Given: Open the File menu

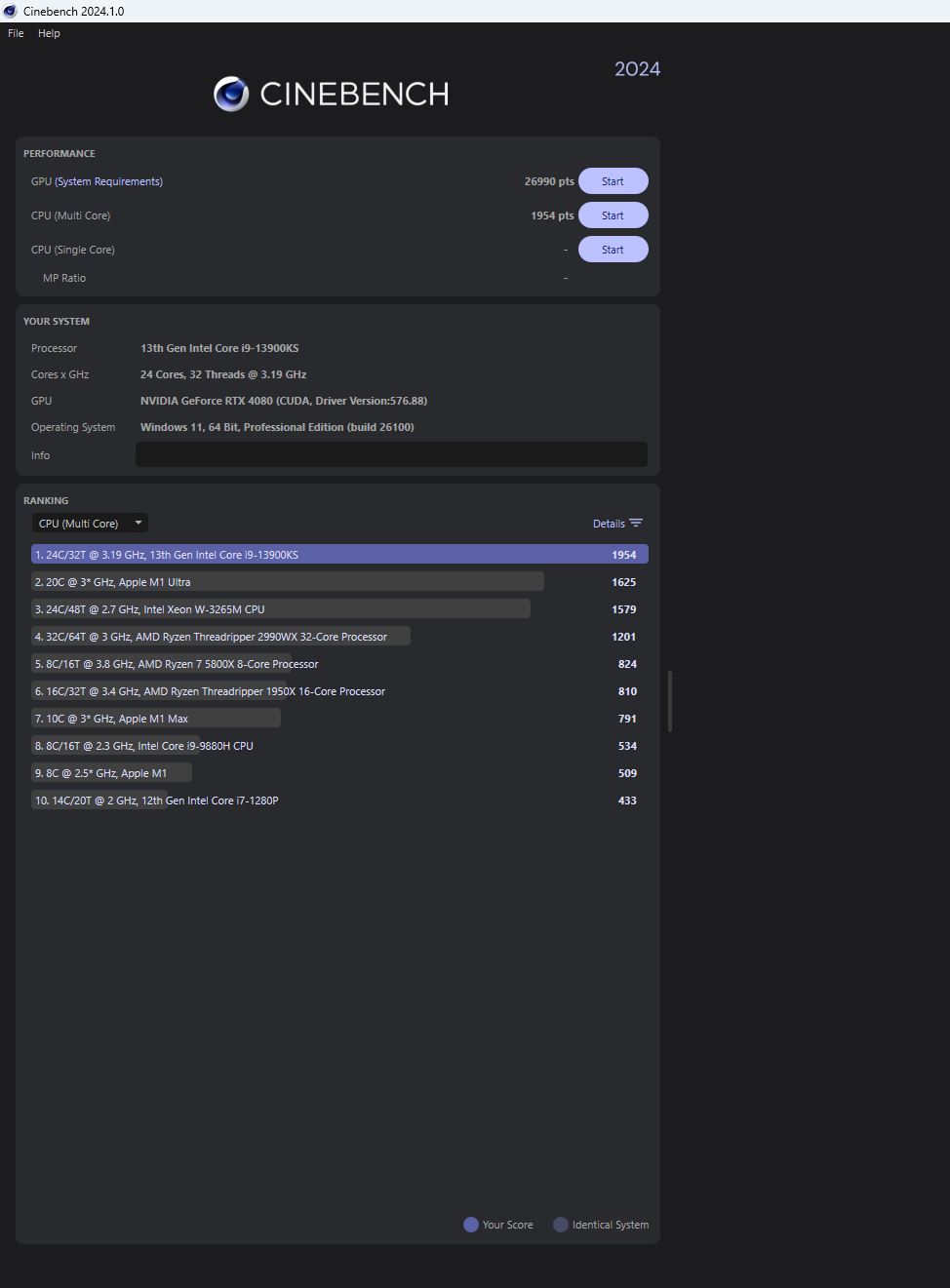Looking at the screenshot, I should [x=16, y=33].
